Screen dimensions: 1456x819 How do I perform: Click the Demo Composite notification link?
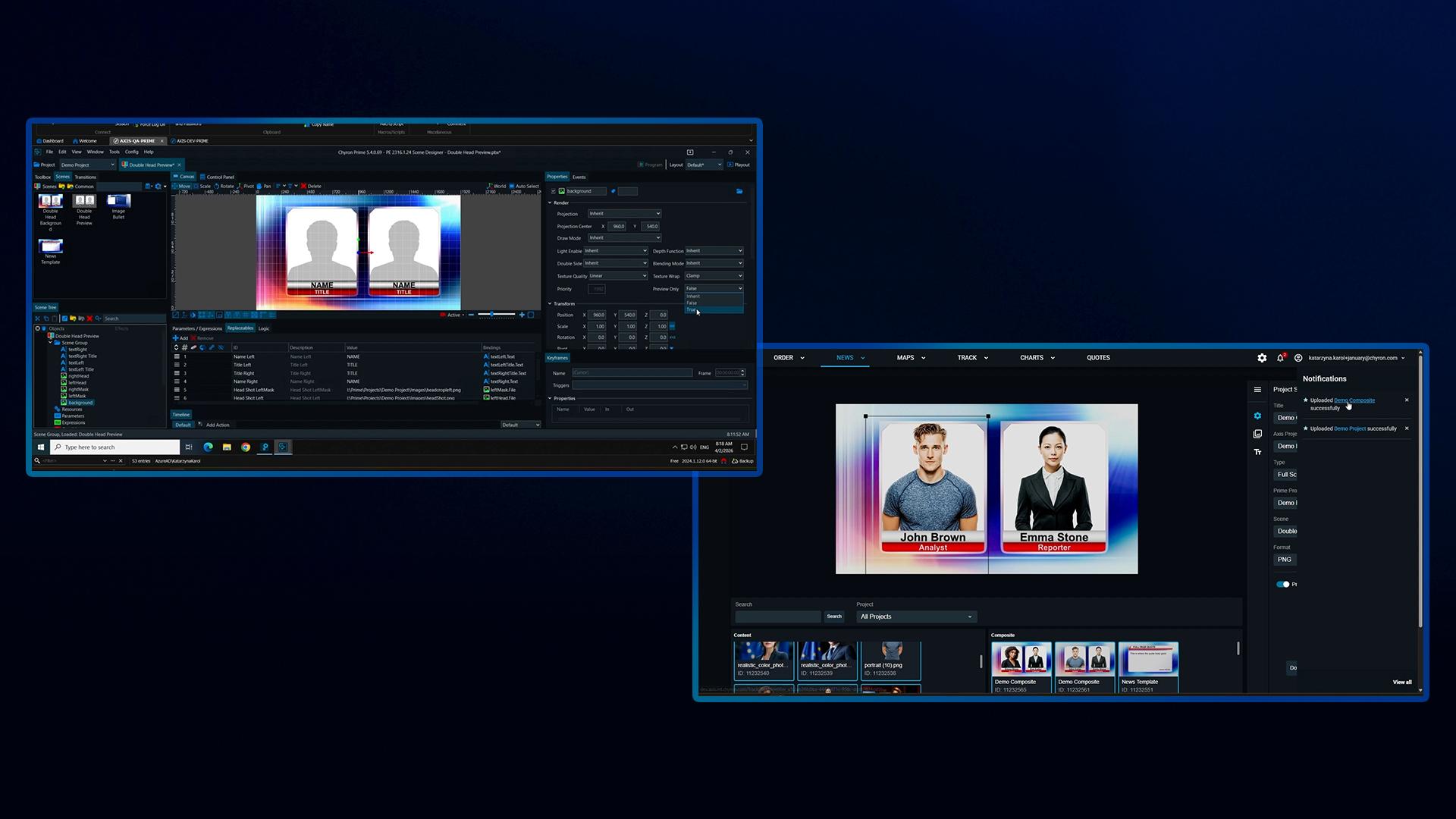1354,400
